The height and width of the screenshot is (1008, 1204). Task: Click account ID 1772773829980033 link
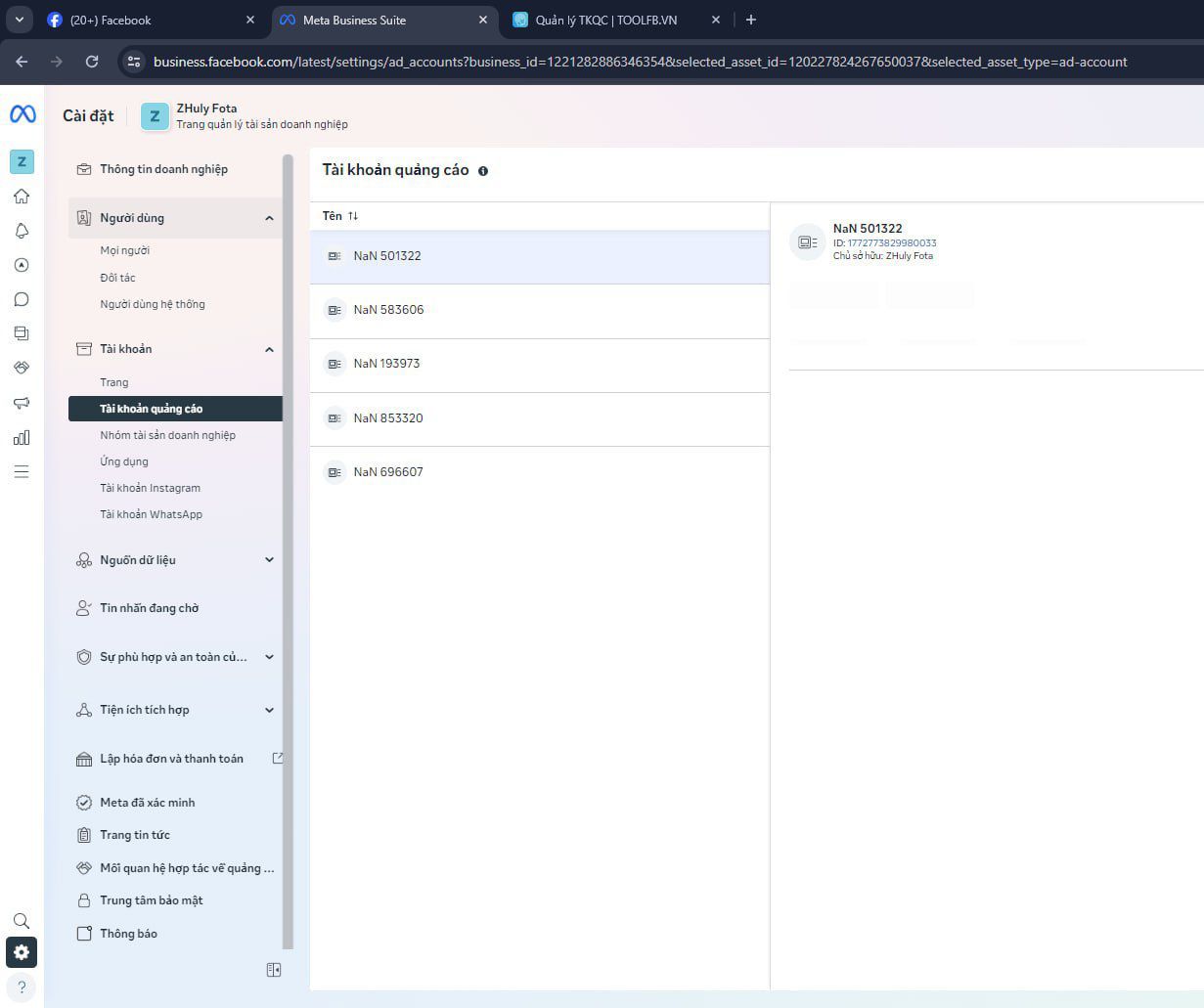click(891, 242)
